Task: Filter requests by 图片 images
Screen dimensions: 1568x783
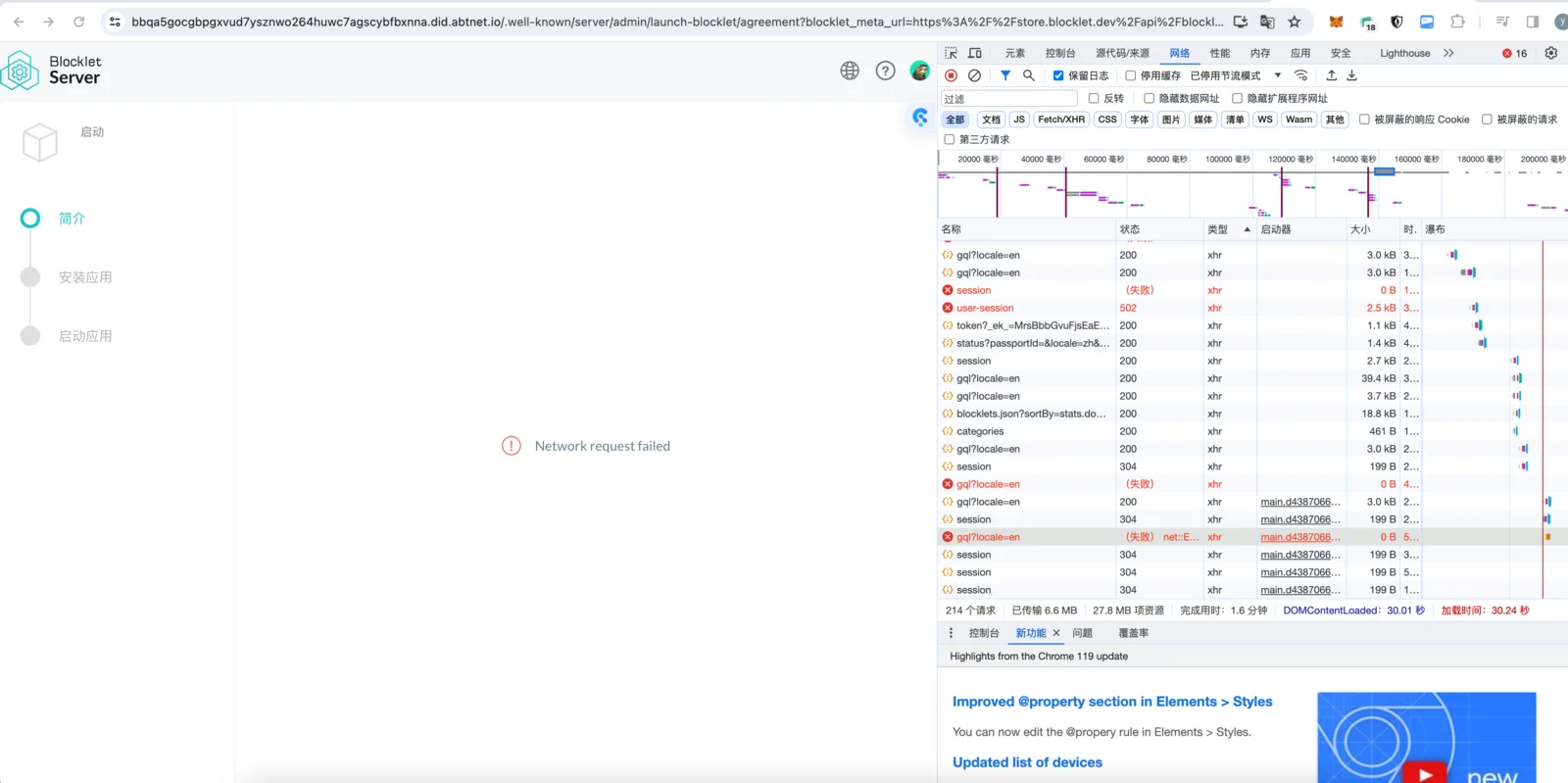Action: pos(1171,120)
